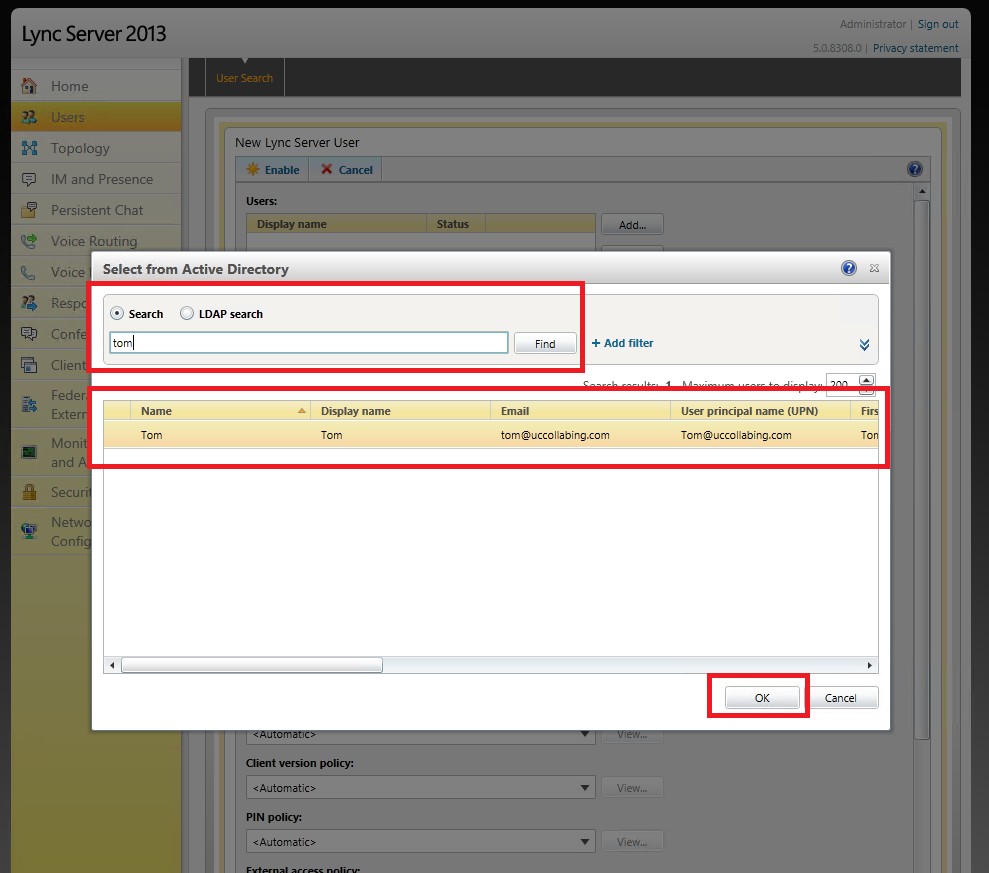Click the red X Cancel toolbar button
This screenshot has height=873, width=989.
[346, 170]
